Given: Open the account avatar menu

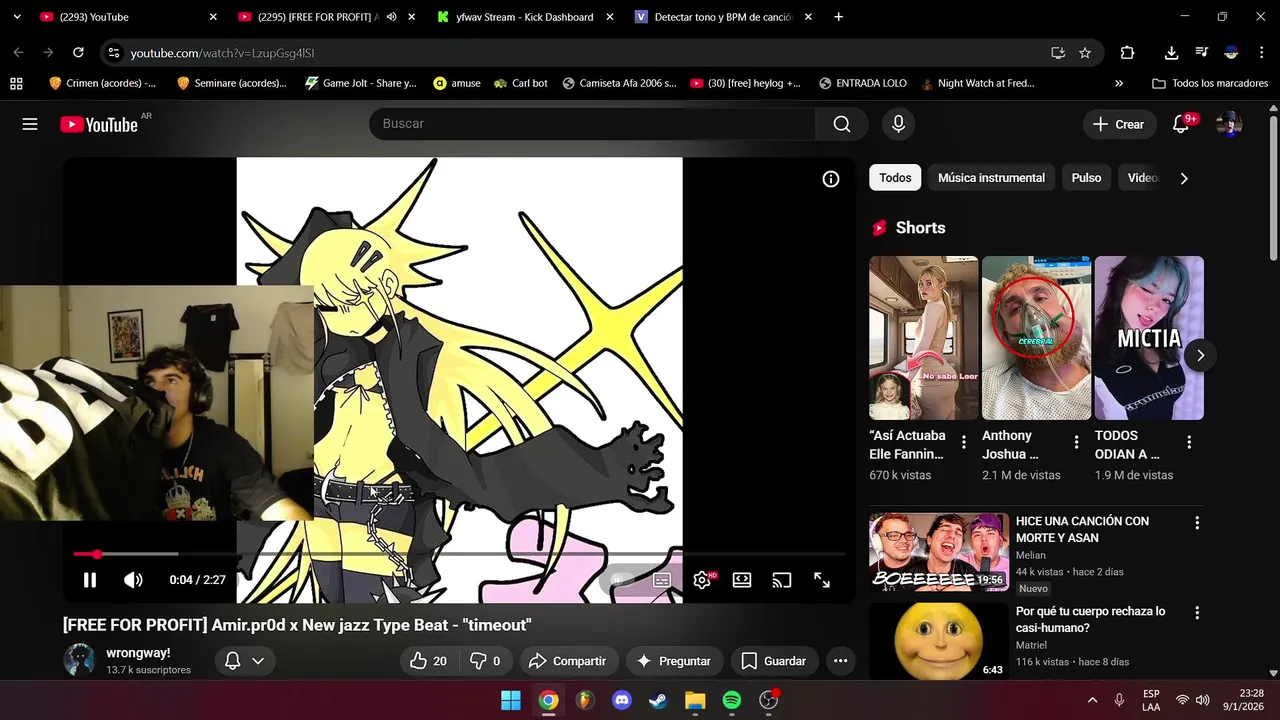Looking at the screenshot, I should coord(1229,124).
